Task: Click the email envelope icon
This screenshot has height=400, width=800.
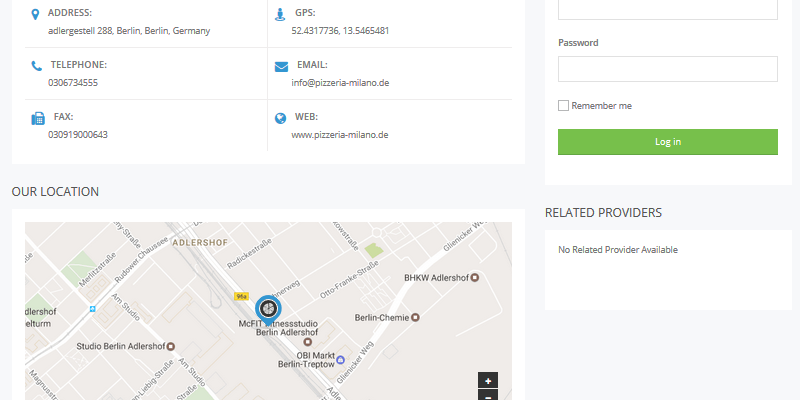Action: click(x=281, y=66)
